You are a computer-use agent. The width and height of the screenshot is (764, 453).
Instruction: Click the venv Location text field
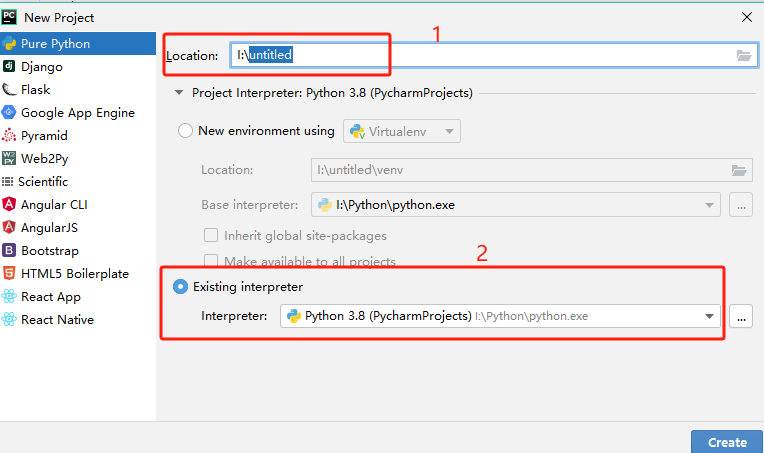[x=532, y=170]
